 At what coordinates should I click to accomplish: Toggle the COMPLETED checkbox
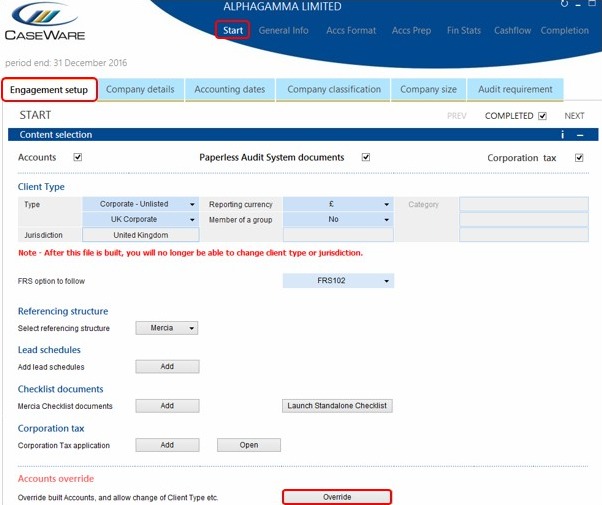[x=542, y=116]
